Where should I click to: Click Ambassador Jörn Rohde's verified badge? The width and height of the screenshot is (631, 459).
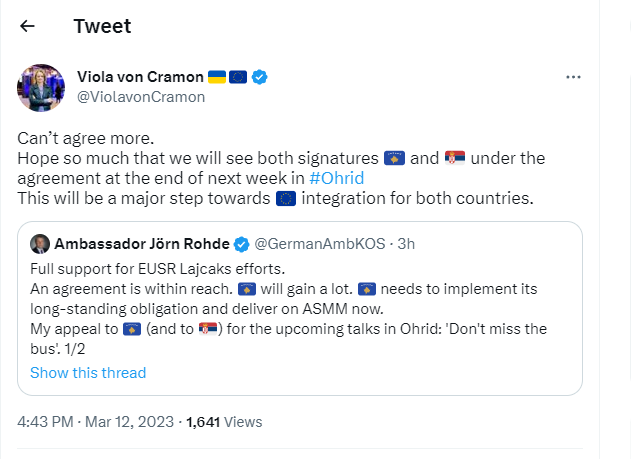tap(241, 244)
